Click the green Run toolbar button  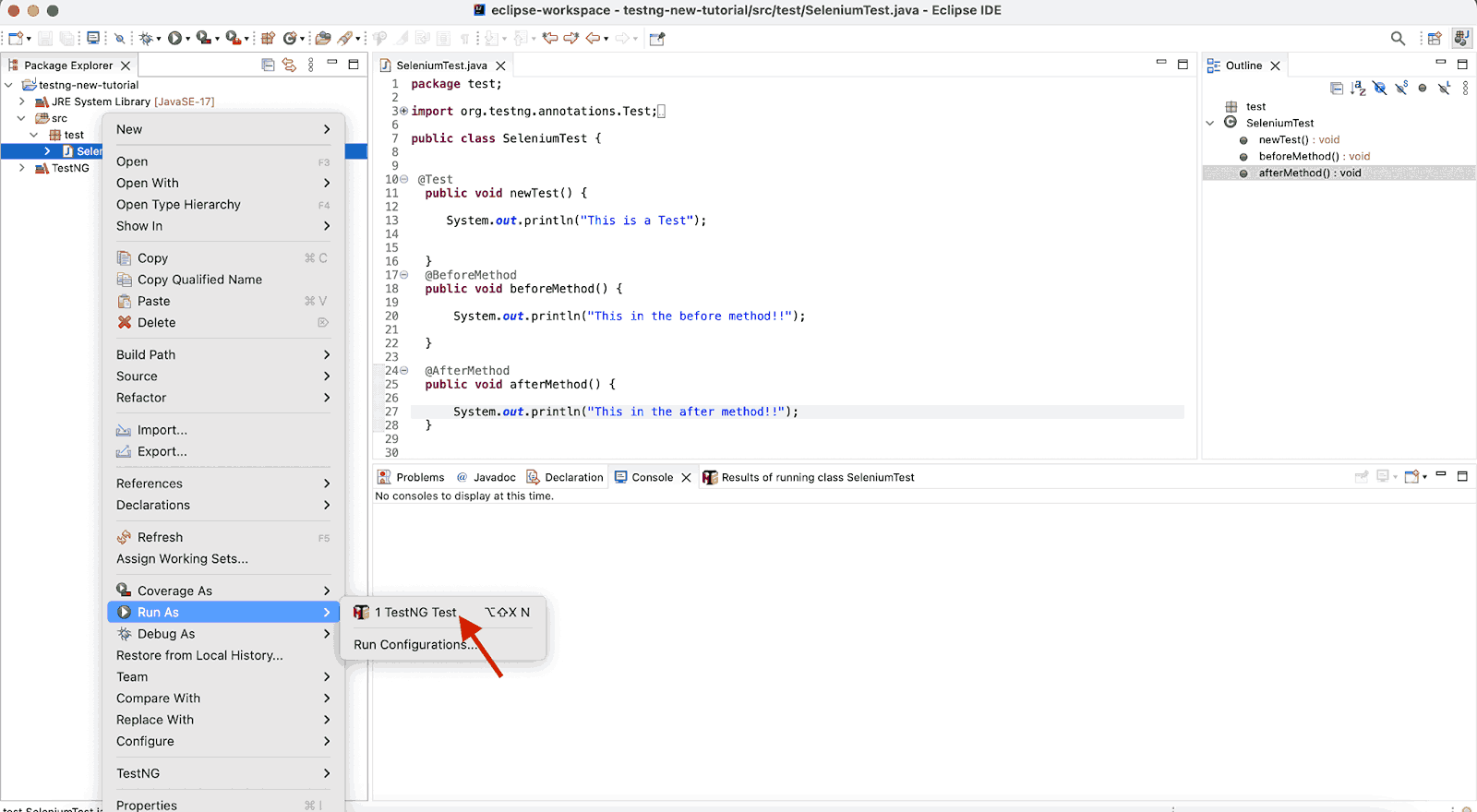(x=174, y=38)
